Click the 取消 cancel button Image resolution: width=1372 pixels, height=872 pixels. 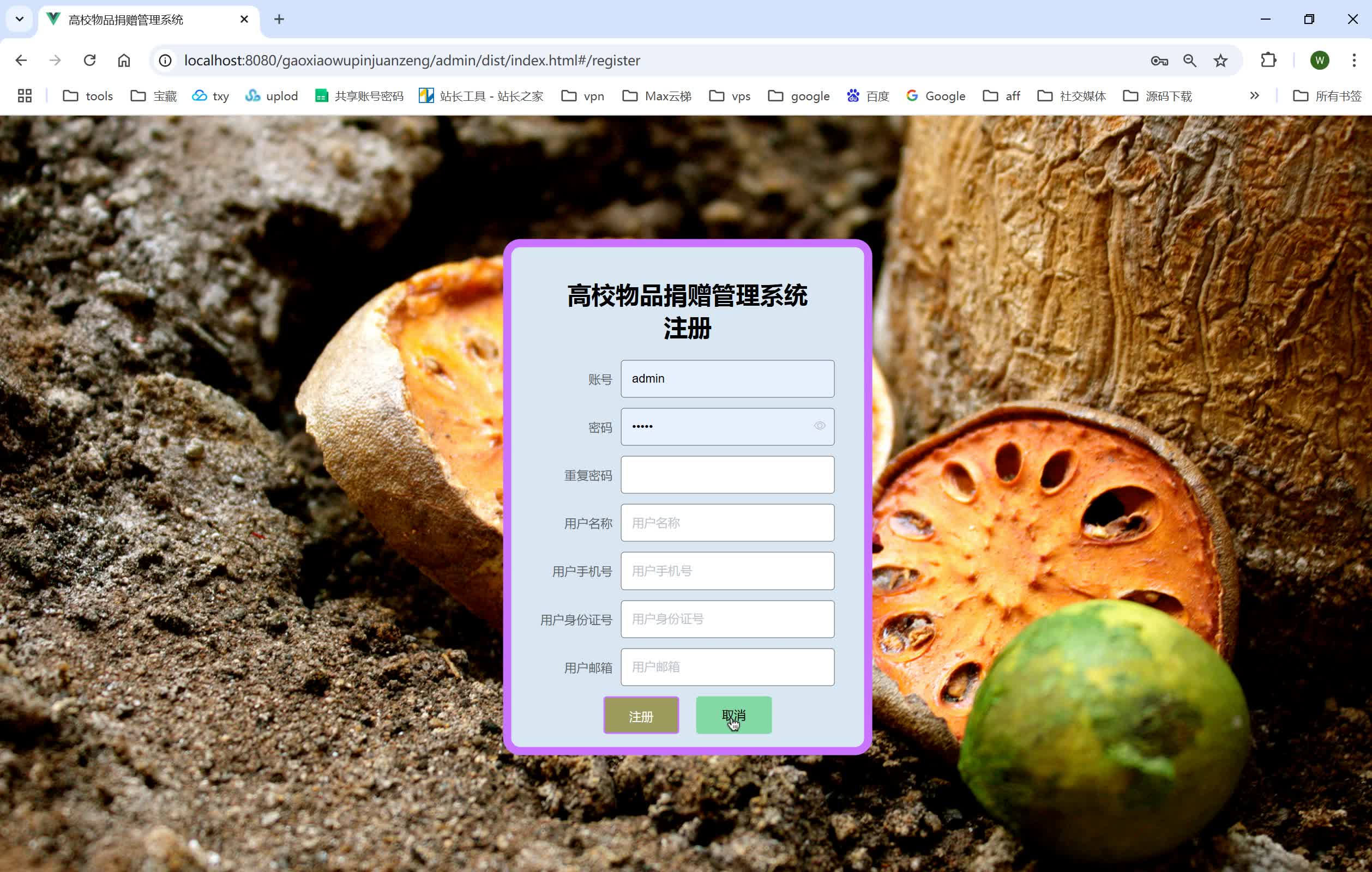point(733,716)
